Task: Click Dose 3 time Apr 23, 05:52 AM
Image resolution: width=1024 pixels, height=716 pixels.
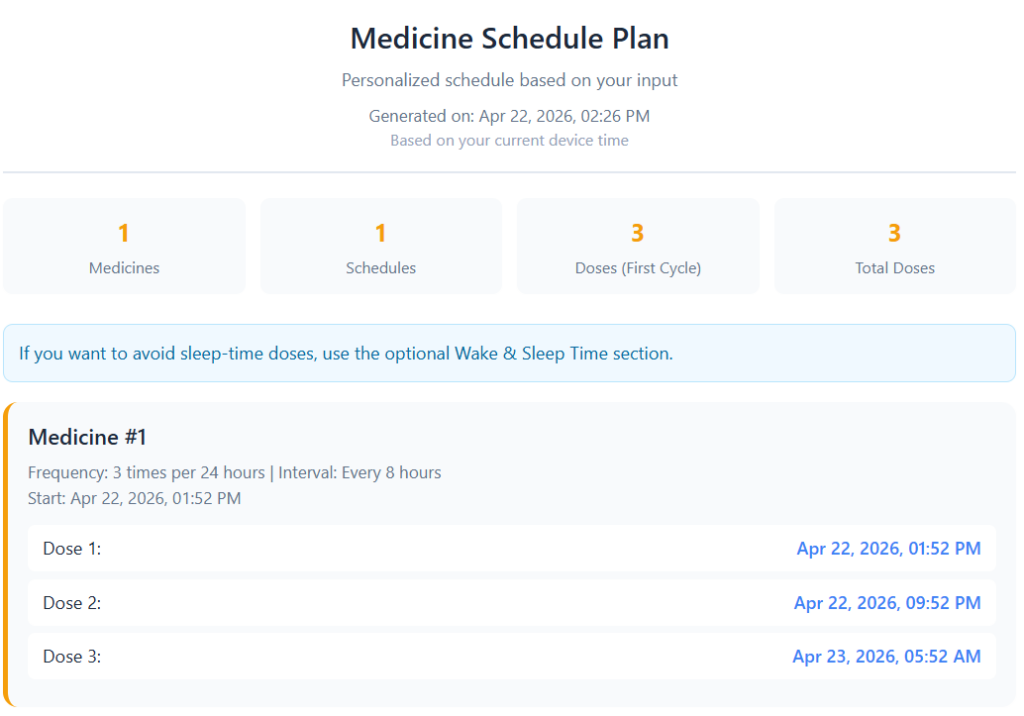Action: pyautogui.click(x=887, y=656)
